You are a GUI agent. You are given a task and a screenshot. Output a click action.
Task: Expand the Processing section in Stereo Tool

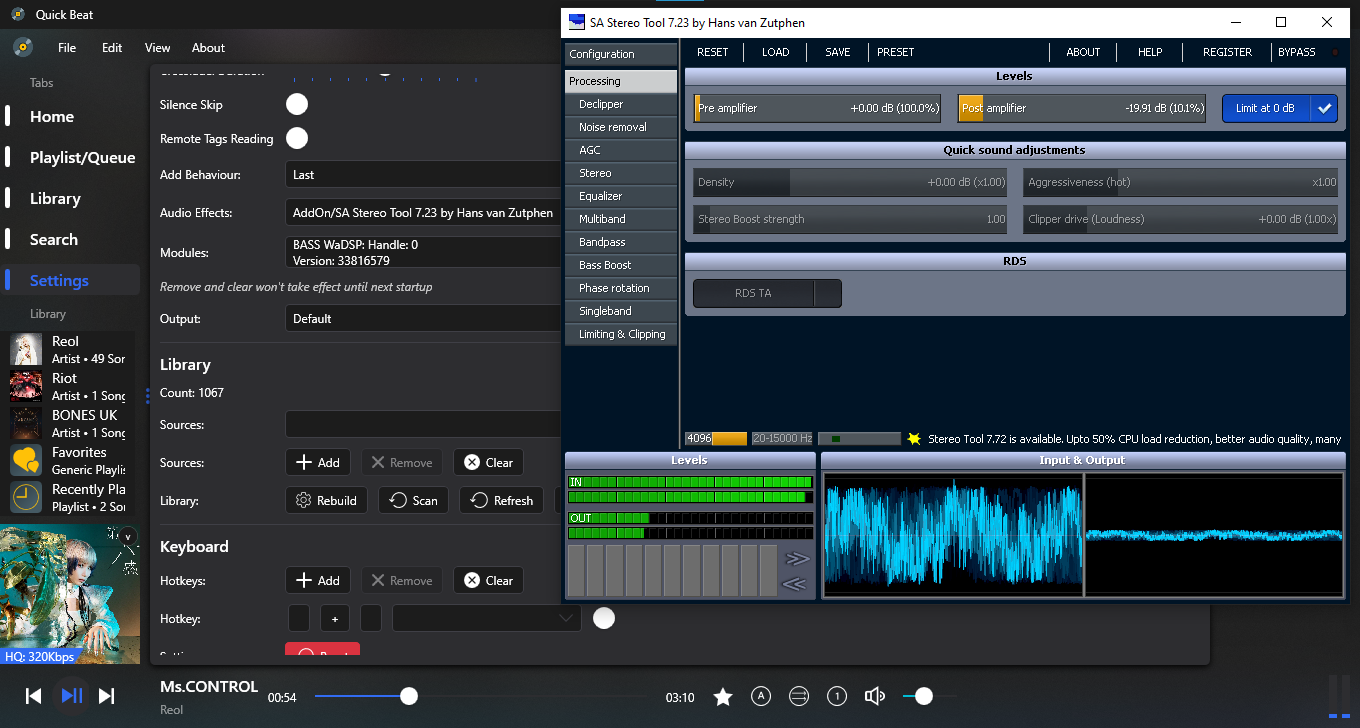tap(621, 81)
